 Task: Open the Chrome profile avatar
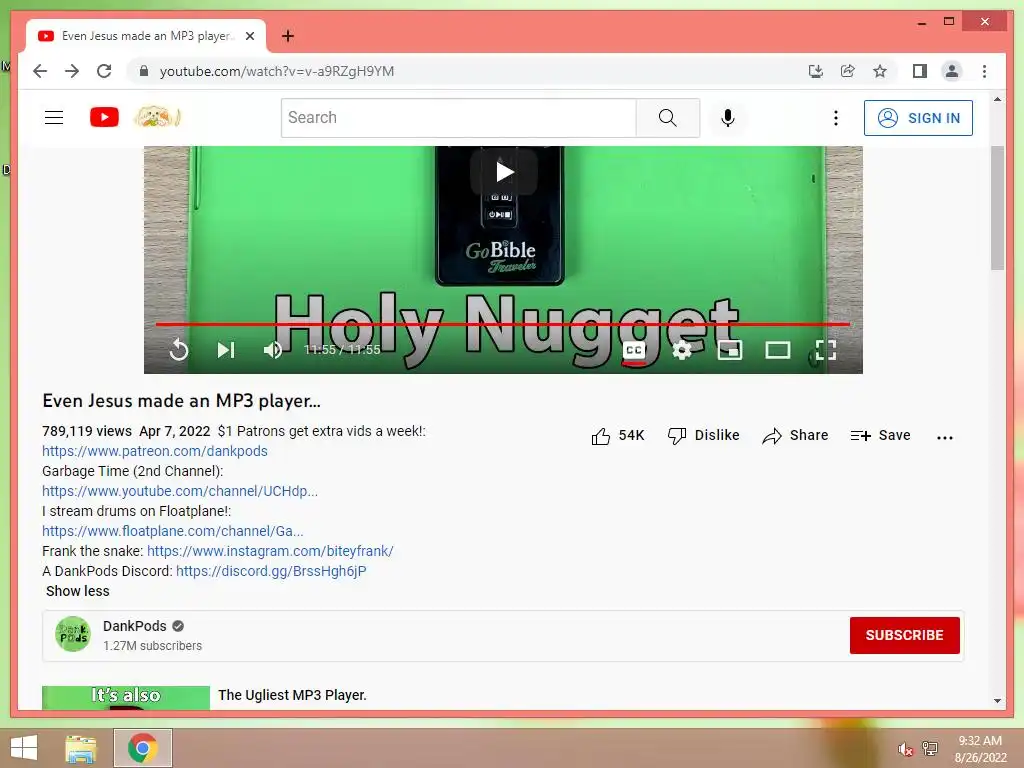click(x=952, y=71)
